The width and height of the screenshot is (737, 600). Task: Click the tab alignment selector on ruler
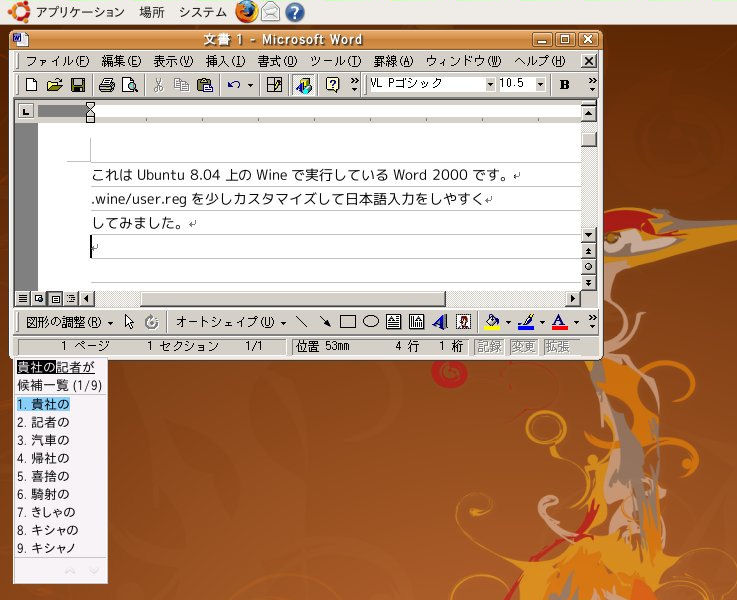tap(26, 111)
